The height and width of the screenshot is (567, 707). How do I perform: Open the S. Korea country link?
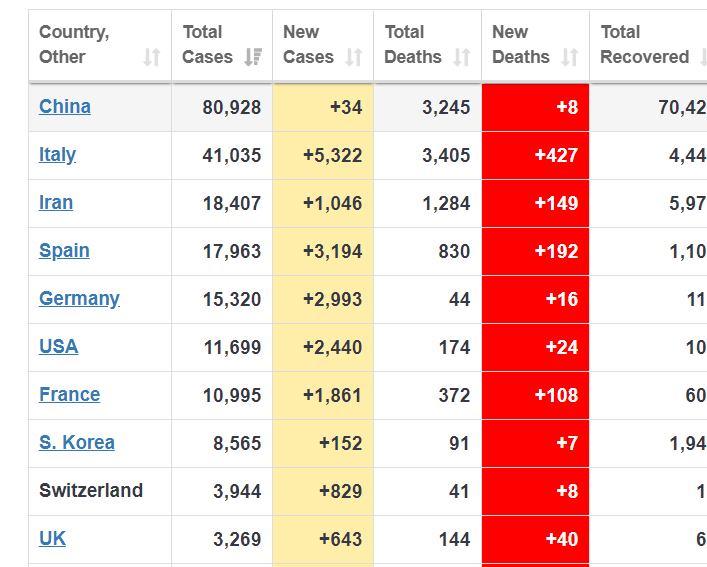77,443
